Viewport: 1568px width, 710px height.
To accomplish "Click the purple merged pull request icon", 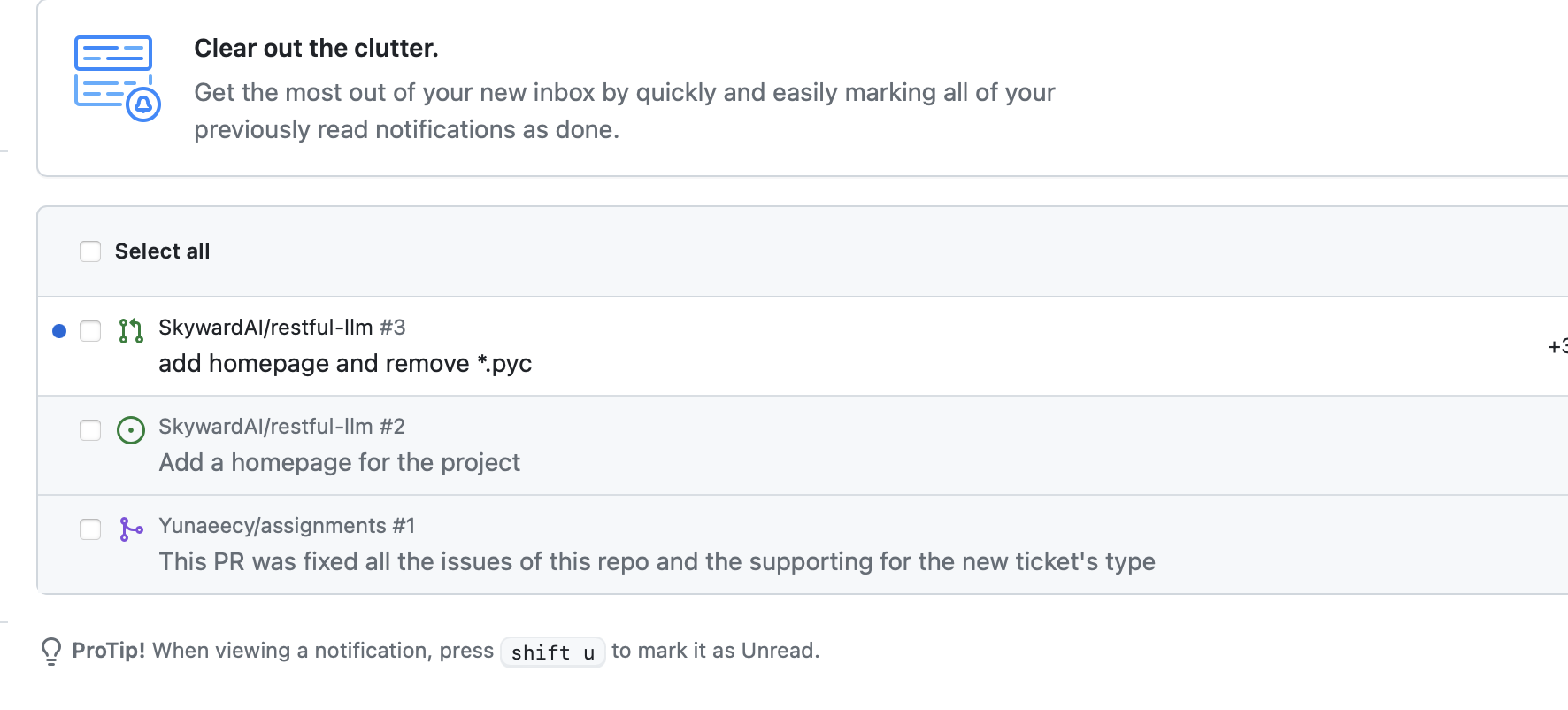I will click(x=131, y=529).
